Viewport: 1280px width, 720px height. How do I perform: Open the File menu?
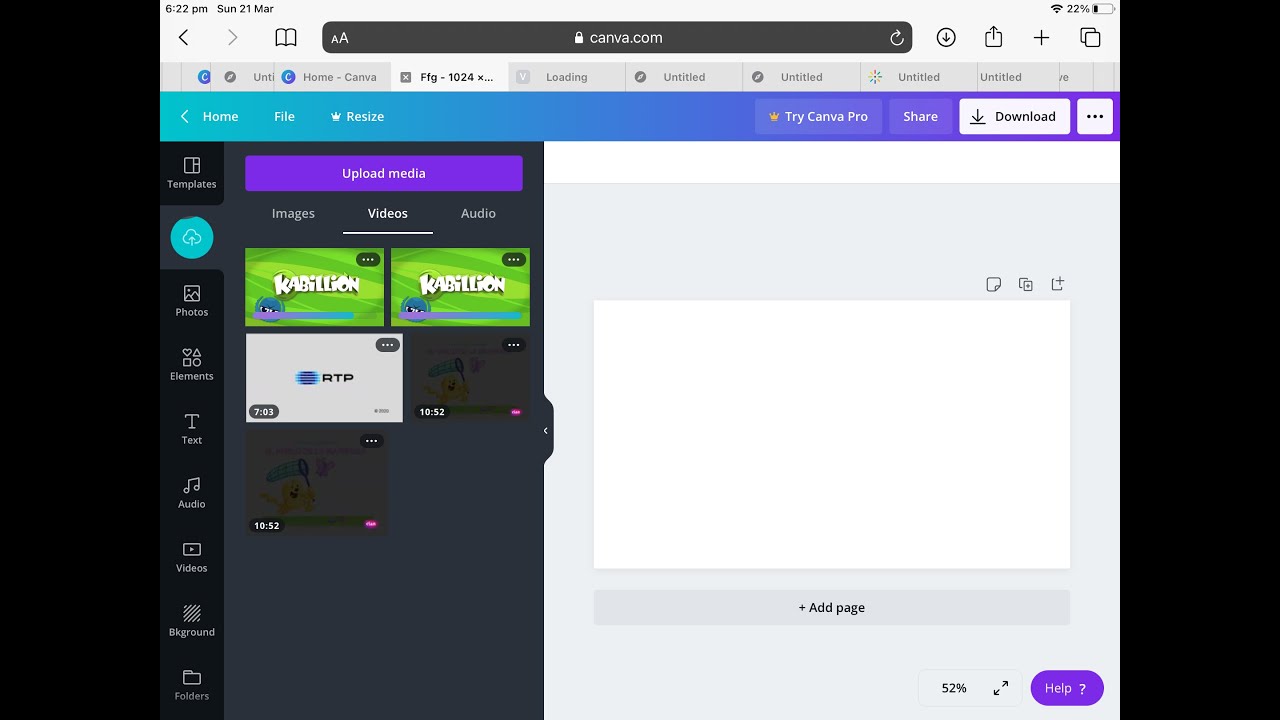(x=284, y=116)
